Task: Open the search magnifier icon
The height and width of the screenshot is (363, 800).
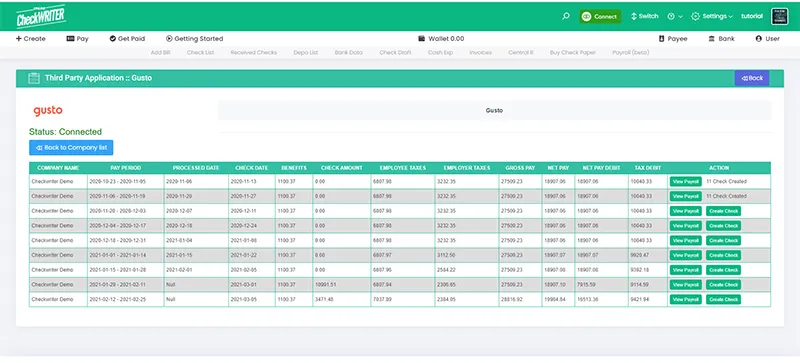Action: click(x=565, y=16)
